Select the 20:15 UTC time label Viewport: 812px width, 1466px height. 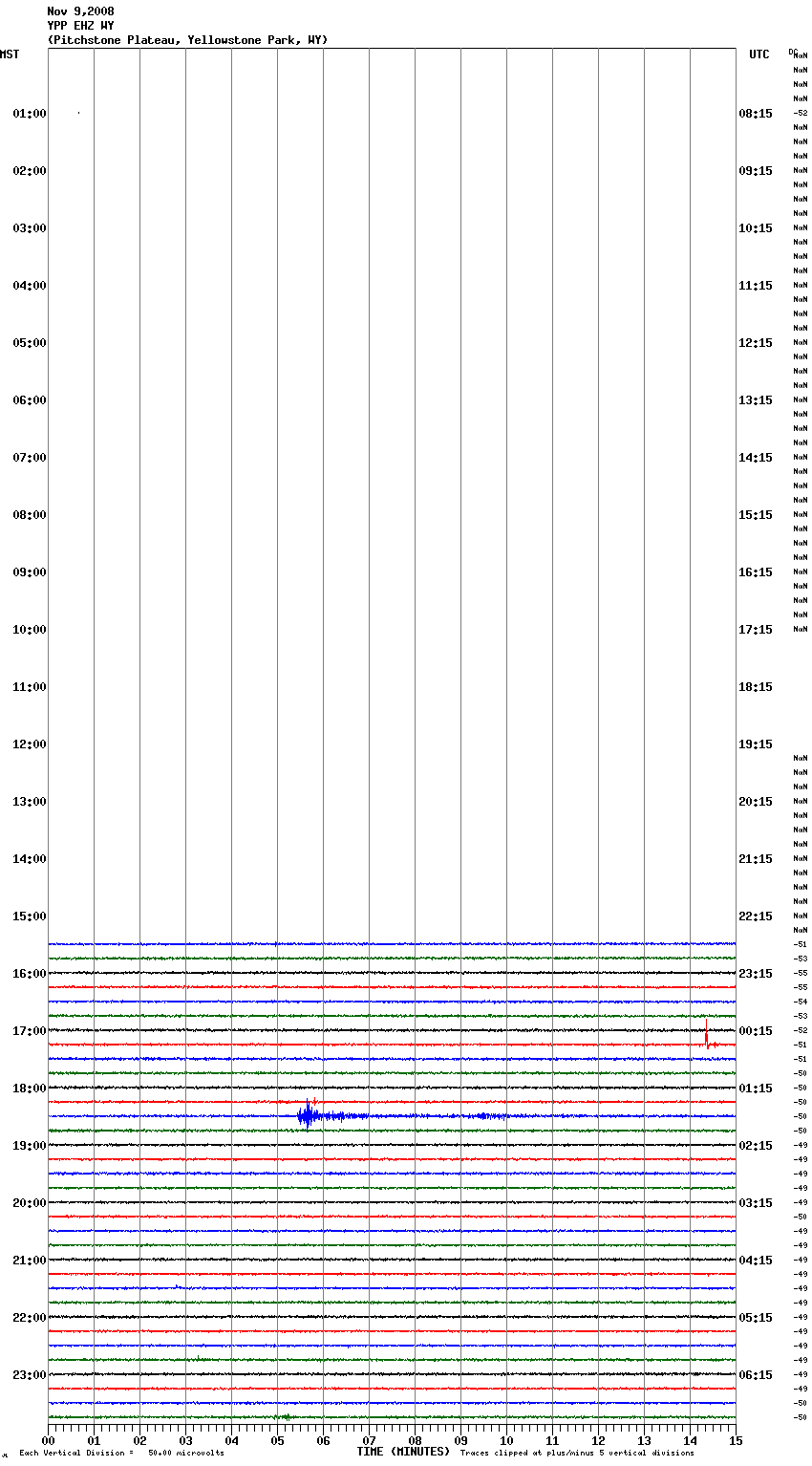[x=756, y=802]
